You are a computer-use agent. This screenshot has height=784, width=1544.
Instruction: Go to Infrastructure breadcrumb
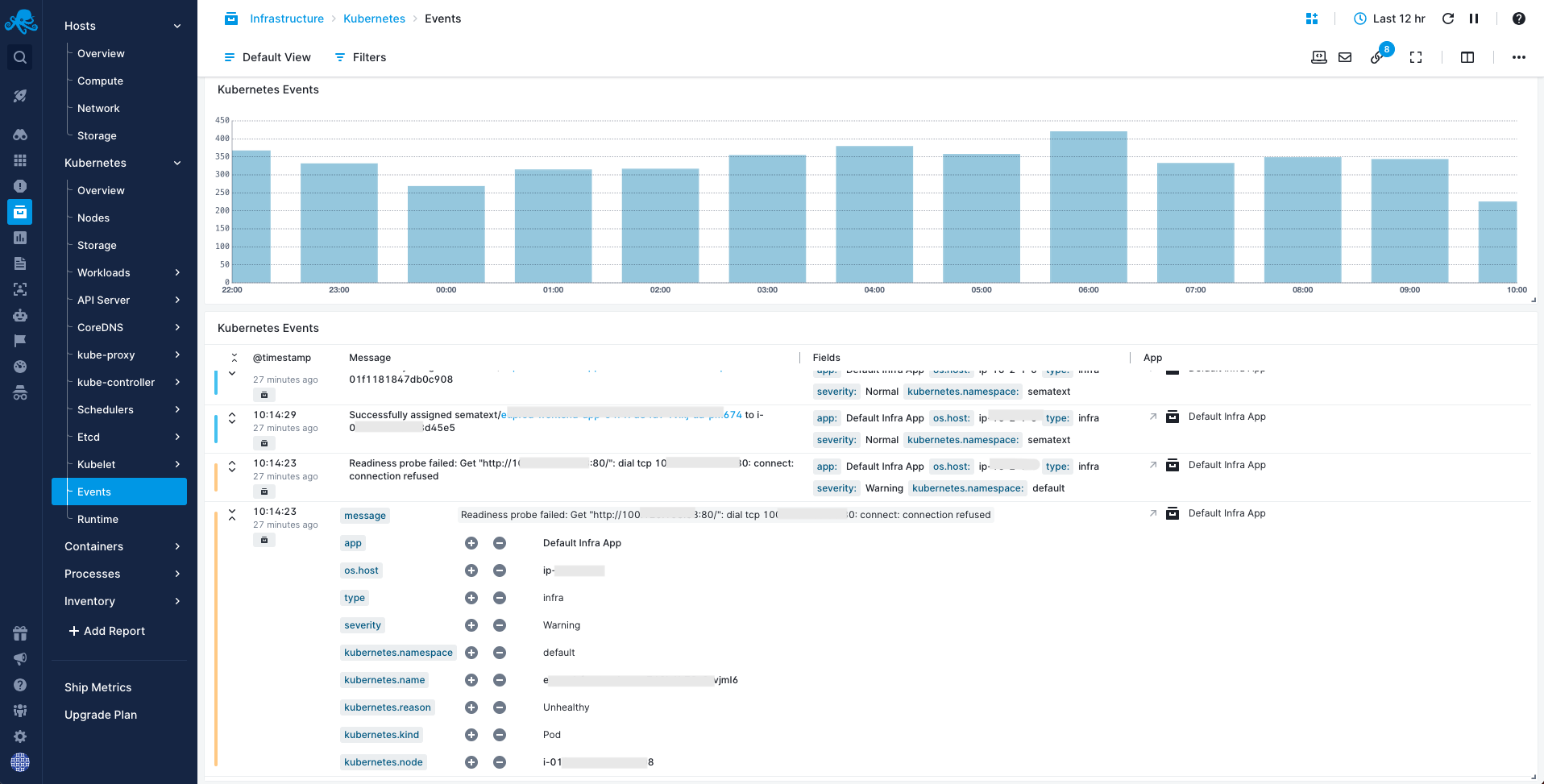pos(287,19)
